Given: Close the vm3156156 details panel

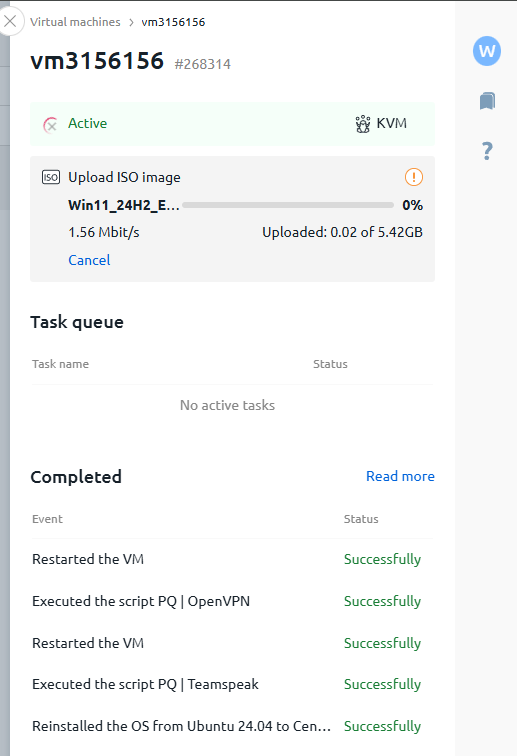Looking at the screenshot, I should coord(10,21).
